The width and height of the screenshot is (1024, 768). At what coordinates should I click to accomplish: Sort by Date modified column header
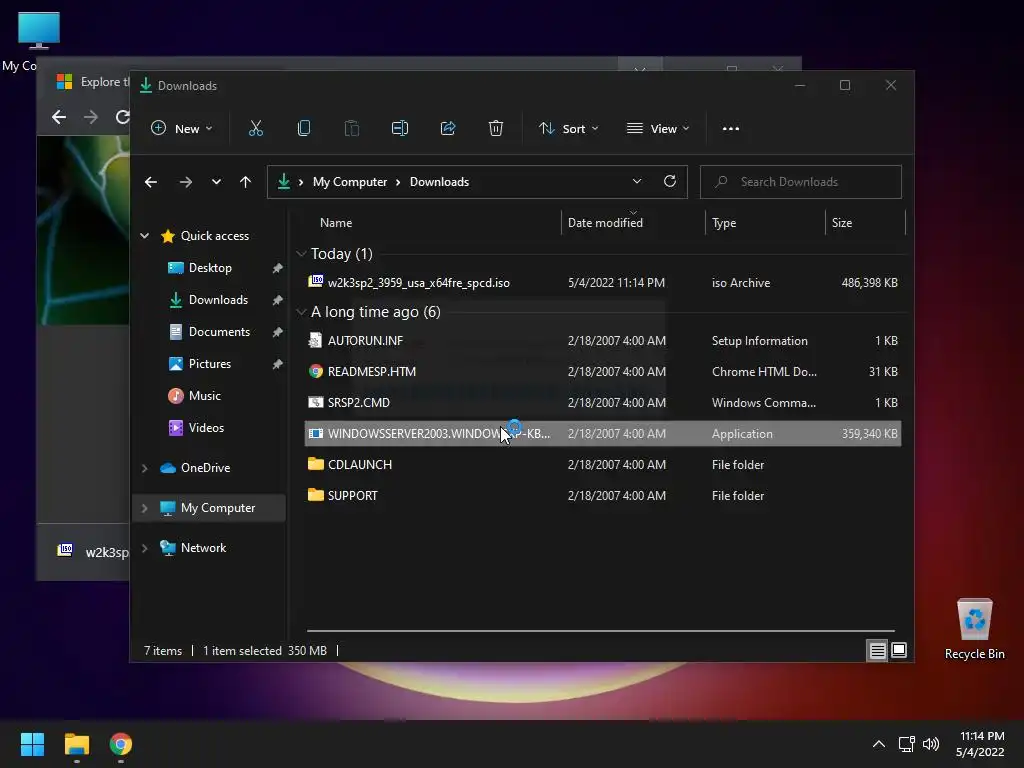click(632, 223)
